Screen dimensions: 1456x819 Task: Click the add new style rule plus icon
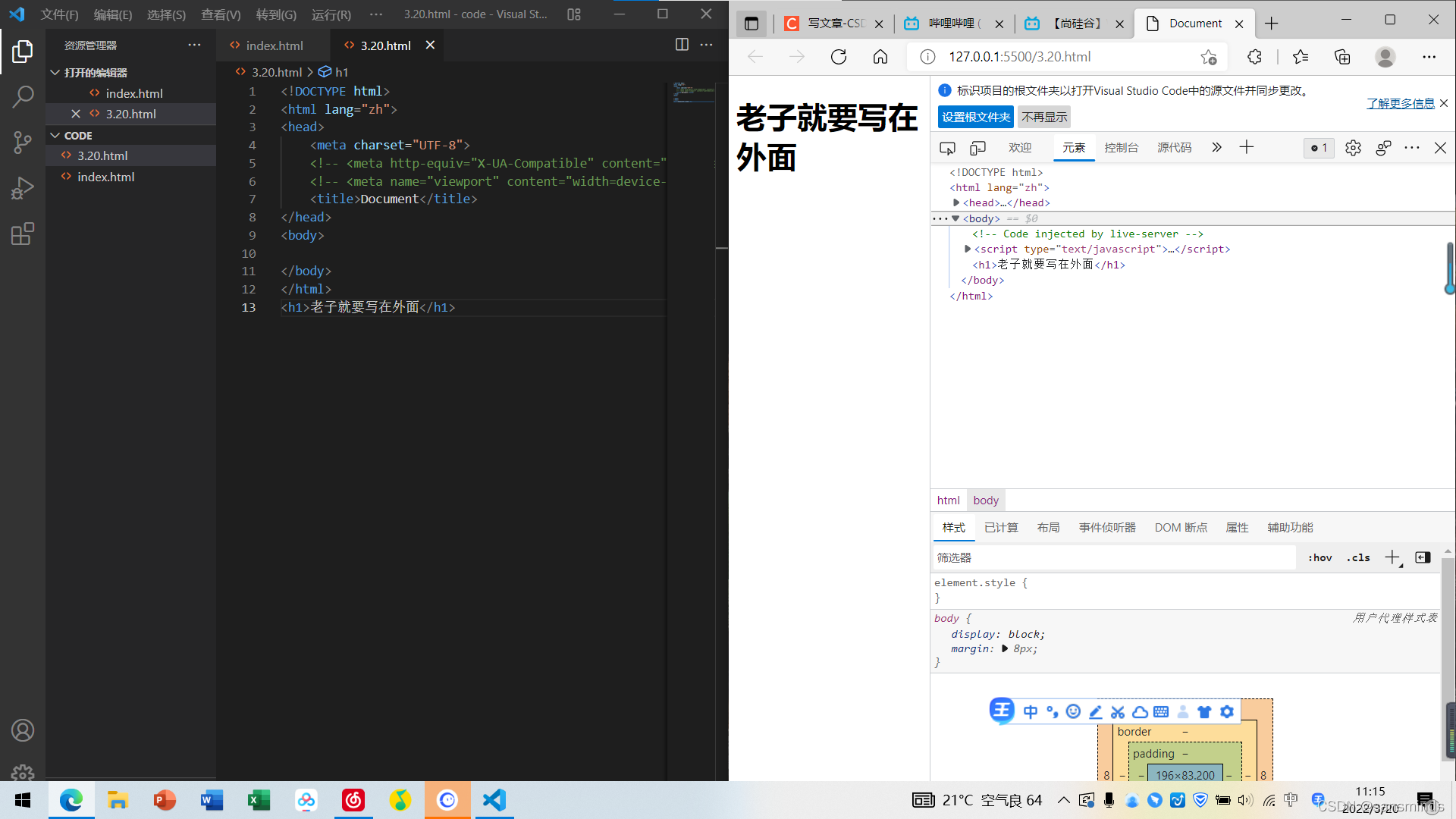point(1392,558)
